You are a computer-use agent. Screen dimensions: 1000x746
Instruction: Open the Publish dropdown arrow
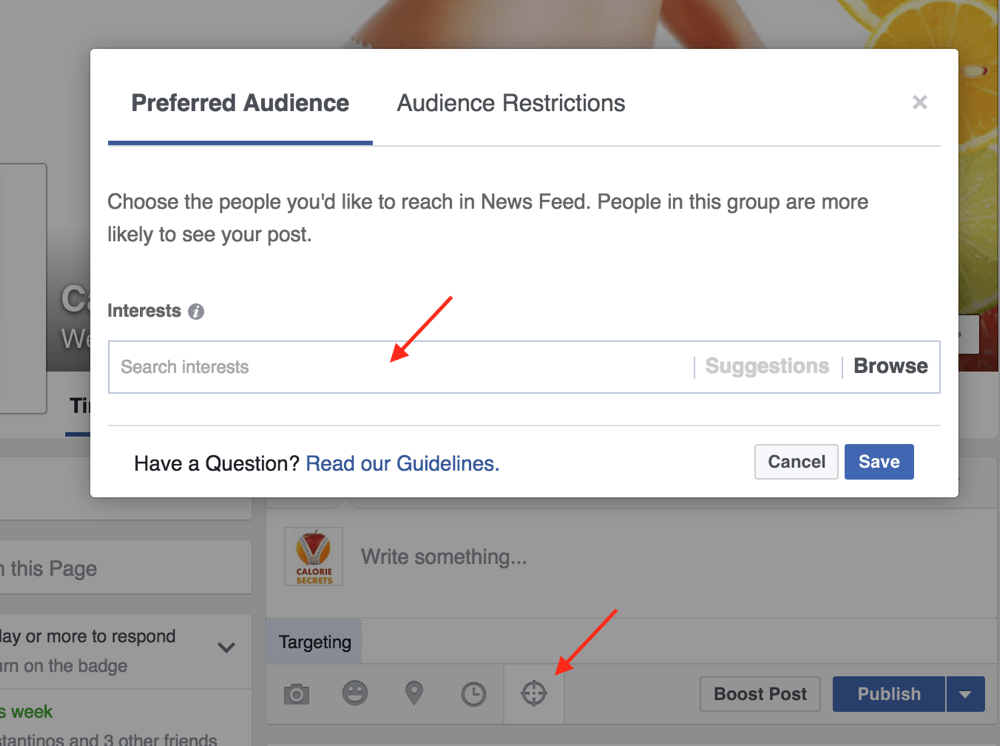point(966,694)
